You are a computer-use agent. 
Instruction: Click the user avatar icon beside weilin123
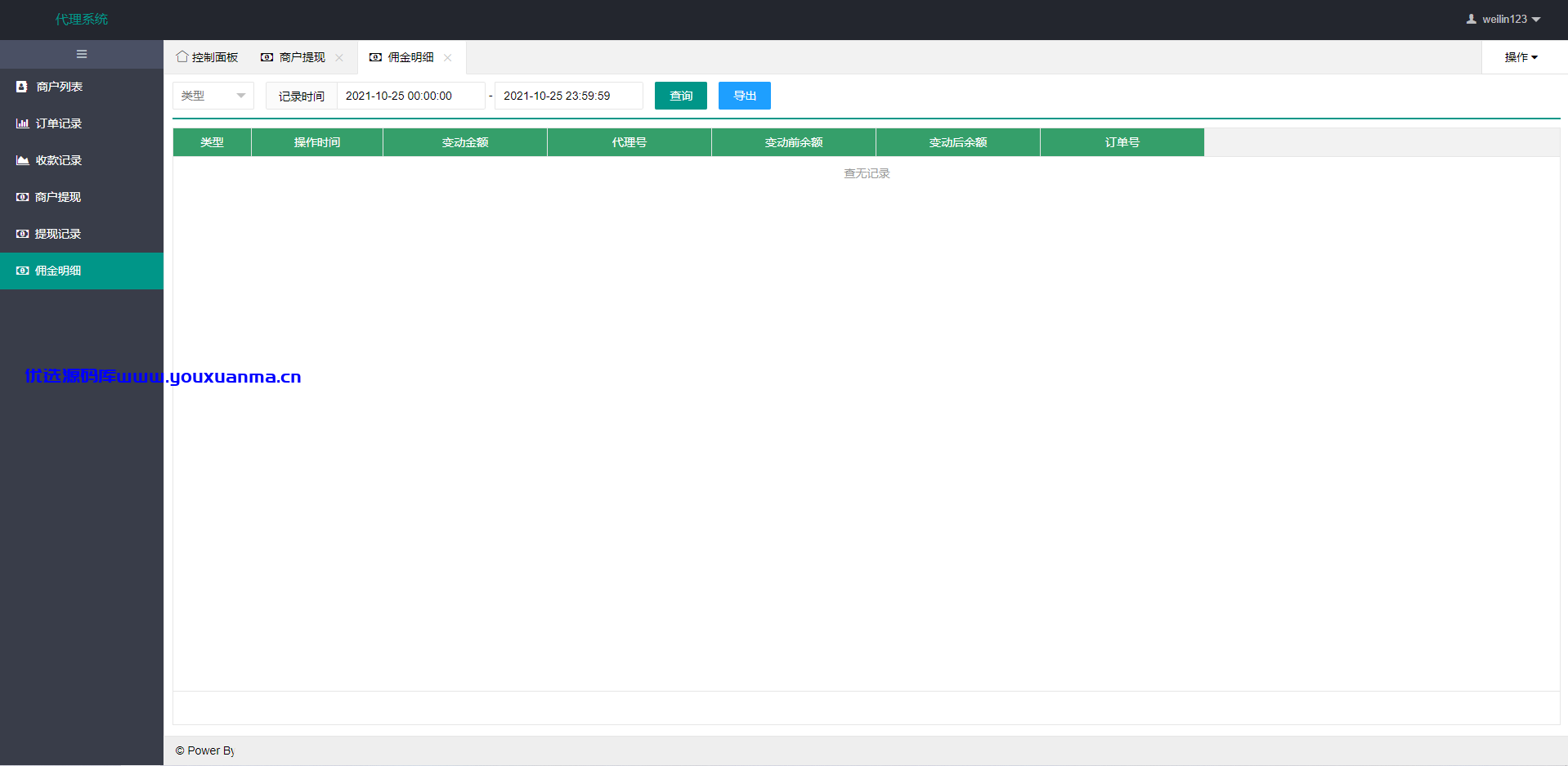coord(1472,19)
